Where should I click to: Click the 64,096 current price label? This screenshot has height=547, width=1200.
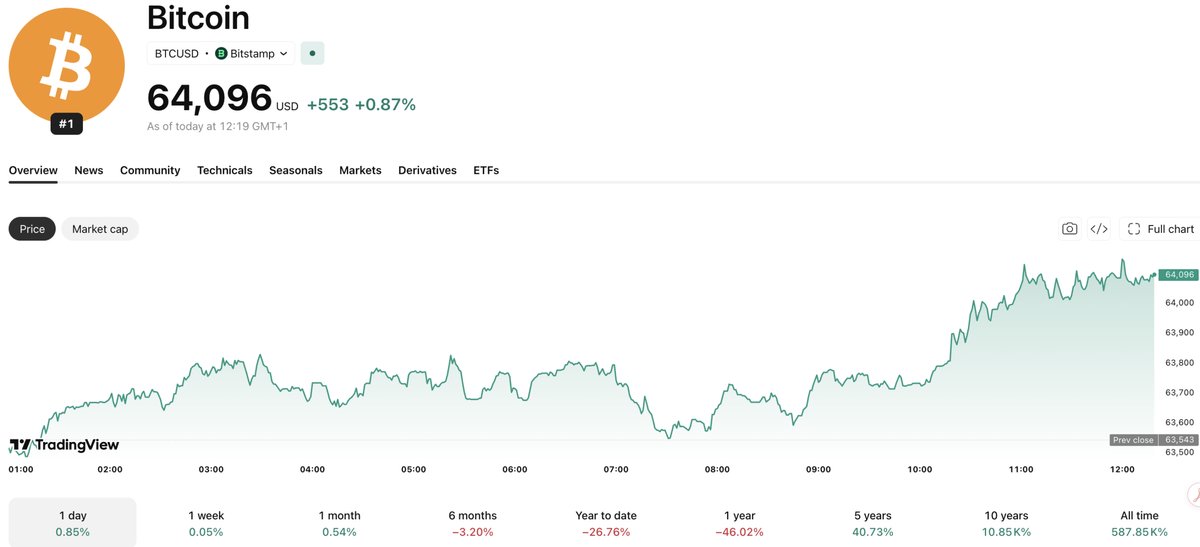1179,274
